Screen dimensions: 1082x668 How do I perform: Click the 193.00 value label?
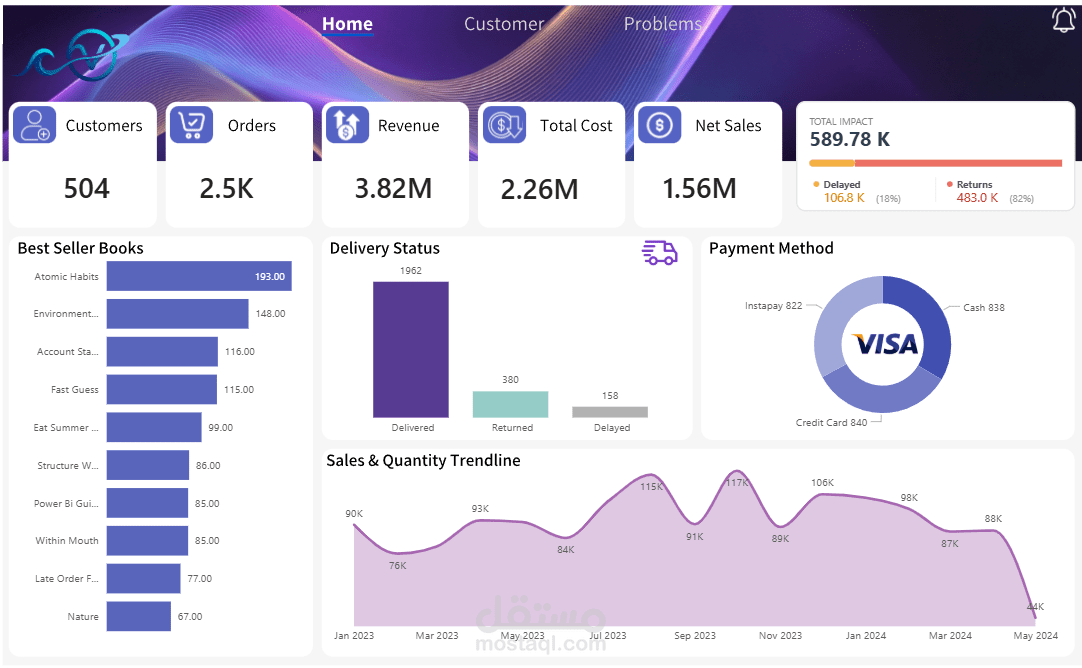tap(270, 277)
